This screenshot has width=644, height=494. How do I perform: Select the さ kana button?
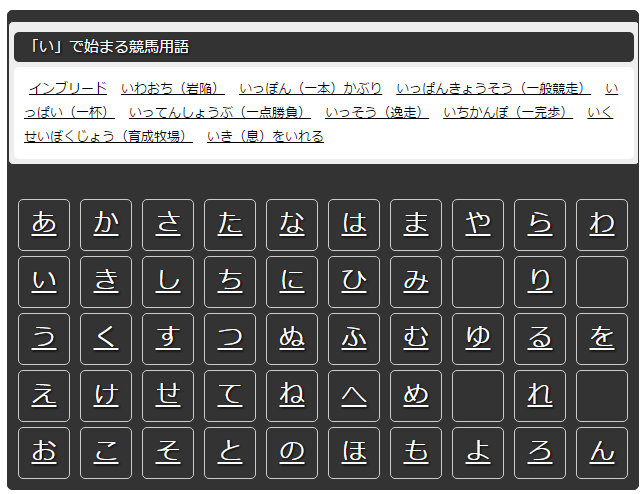pos(168,225)
